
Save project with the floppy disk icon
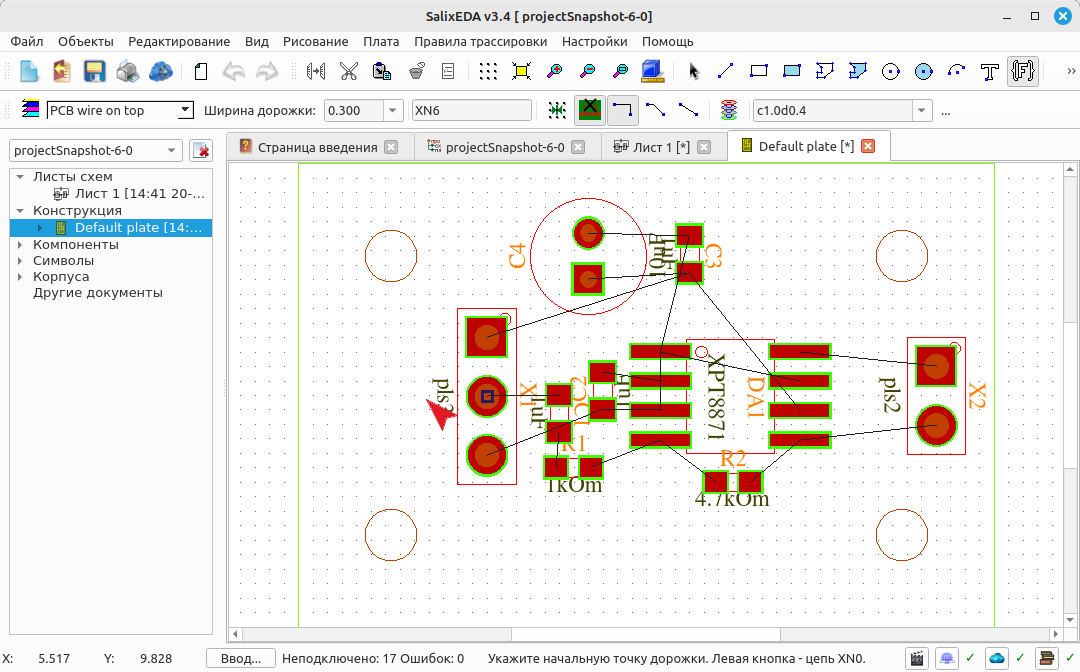click(94, 71)
